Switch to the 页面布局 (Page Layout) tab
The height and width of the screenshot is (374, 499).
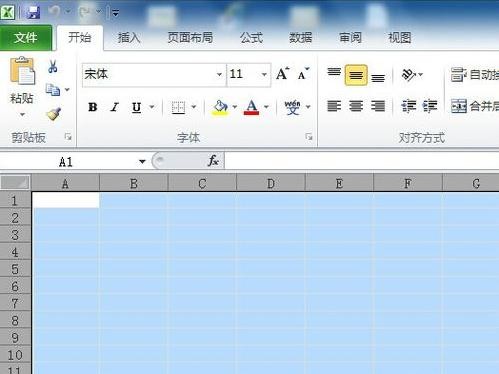(x=190, y=38)
